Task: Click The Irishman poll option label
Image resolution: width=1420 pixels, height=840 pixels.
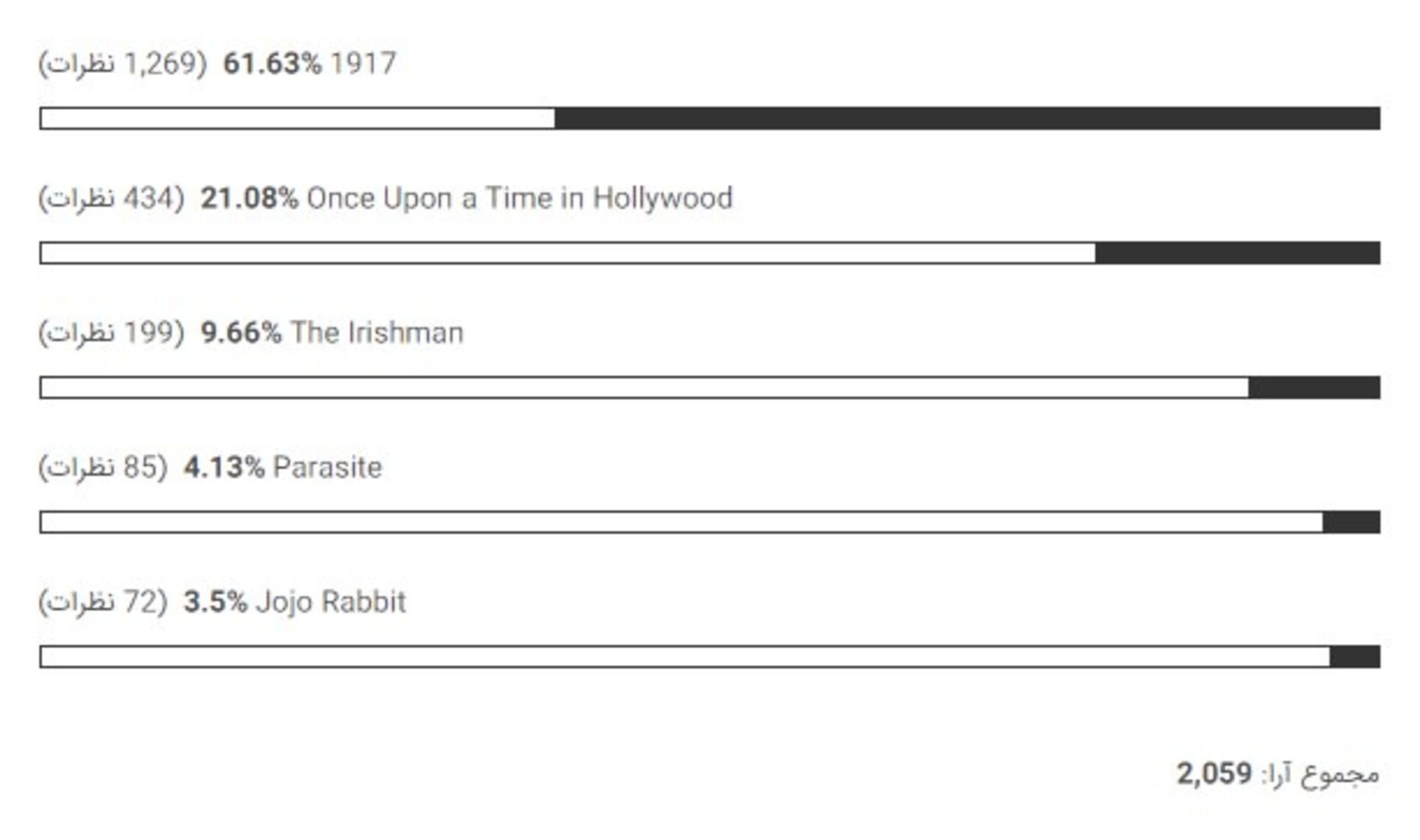Action: click(x=376, y=333)
